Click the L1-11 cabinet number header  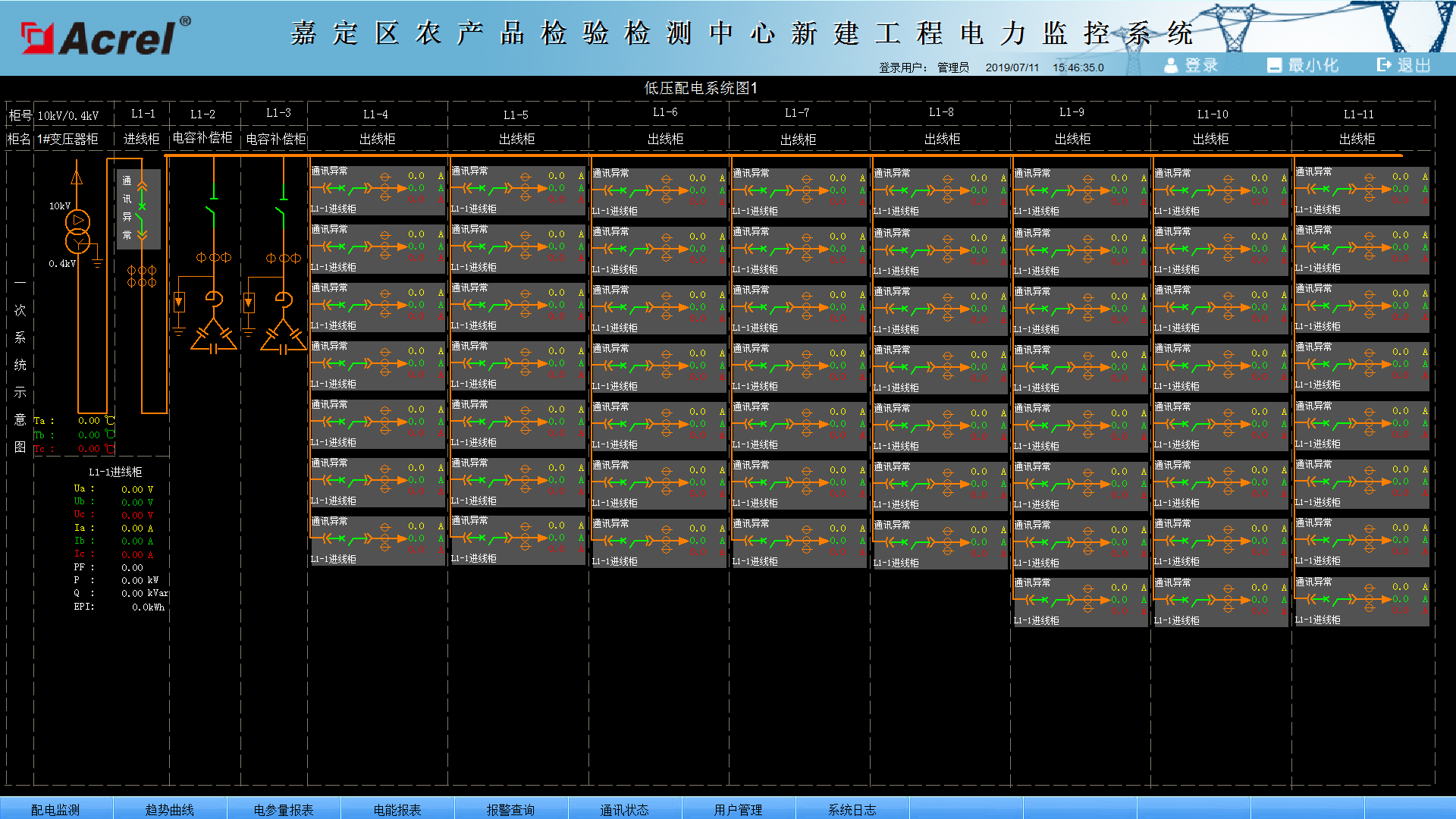(1358, 115)
